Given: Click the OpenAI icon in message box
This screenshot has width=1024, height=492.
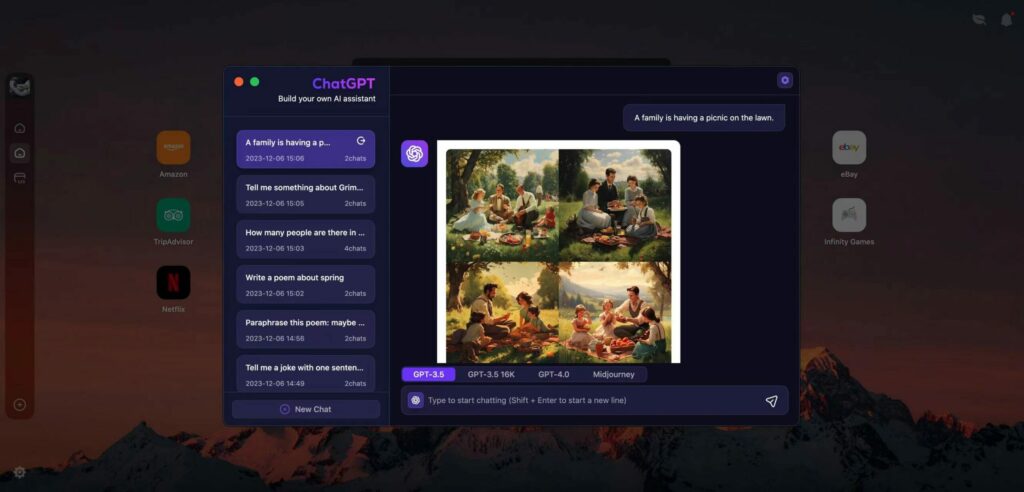Looking at the screenshot, I should pos(415,400).
